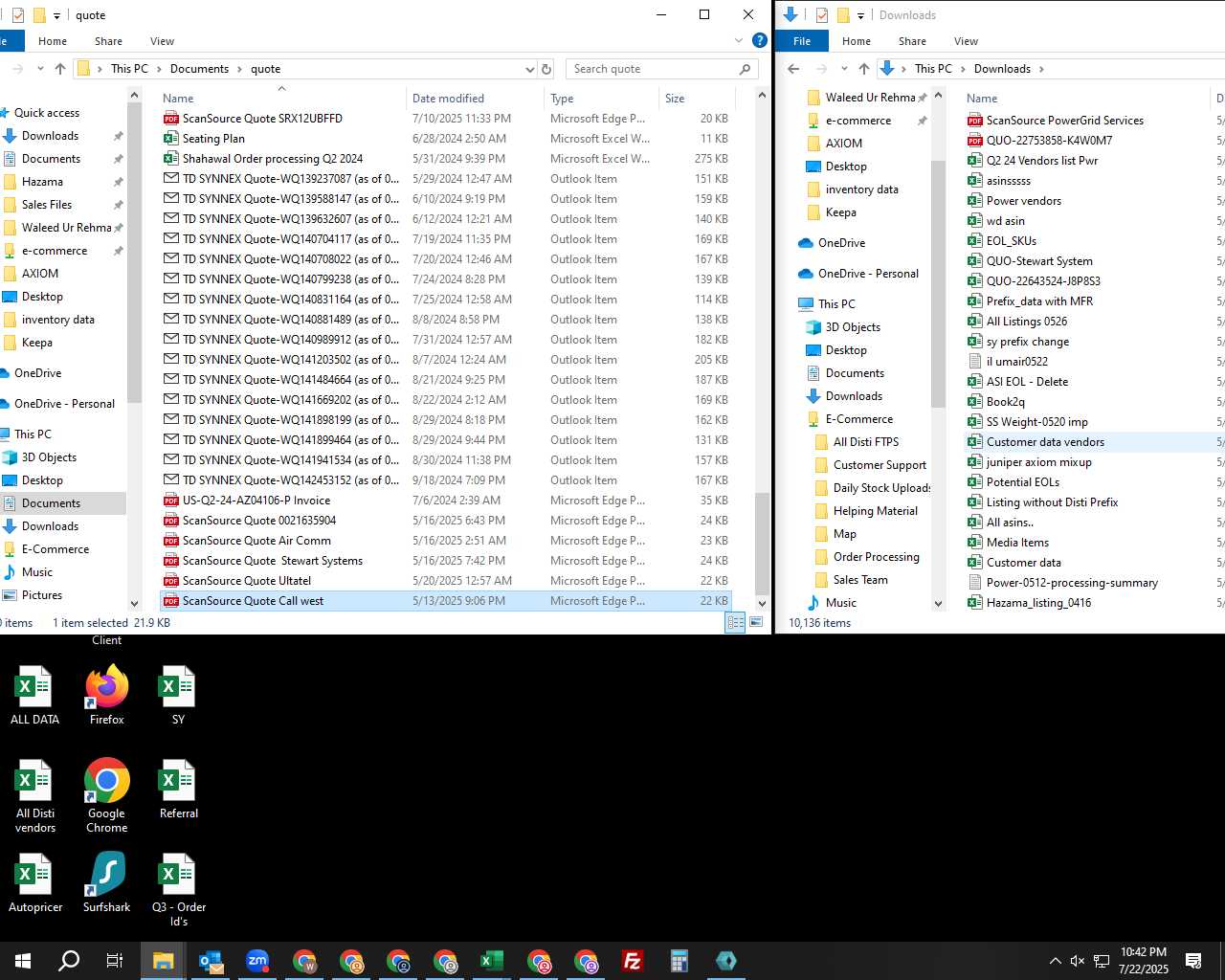The image size is (1225, 980).
Task: Refresh the quote folder view
Action: tap(546, 69)
